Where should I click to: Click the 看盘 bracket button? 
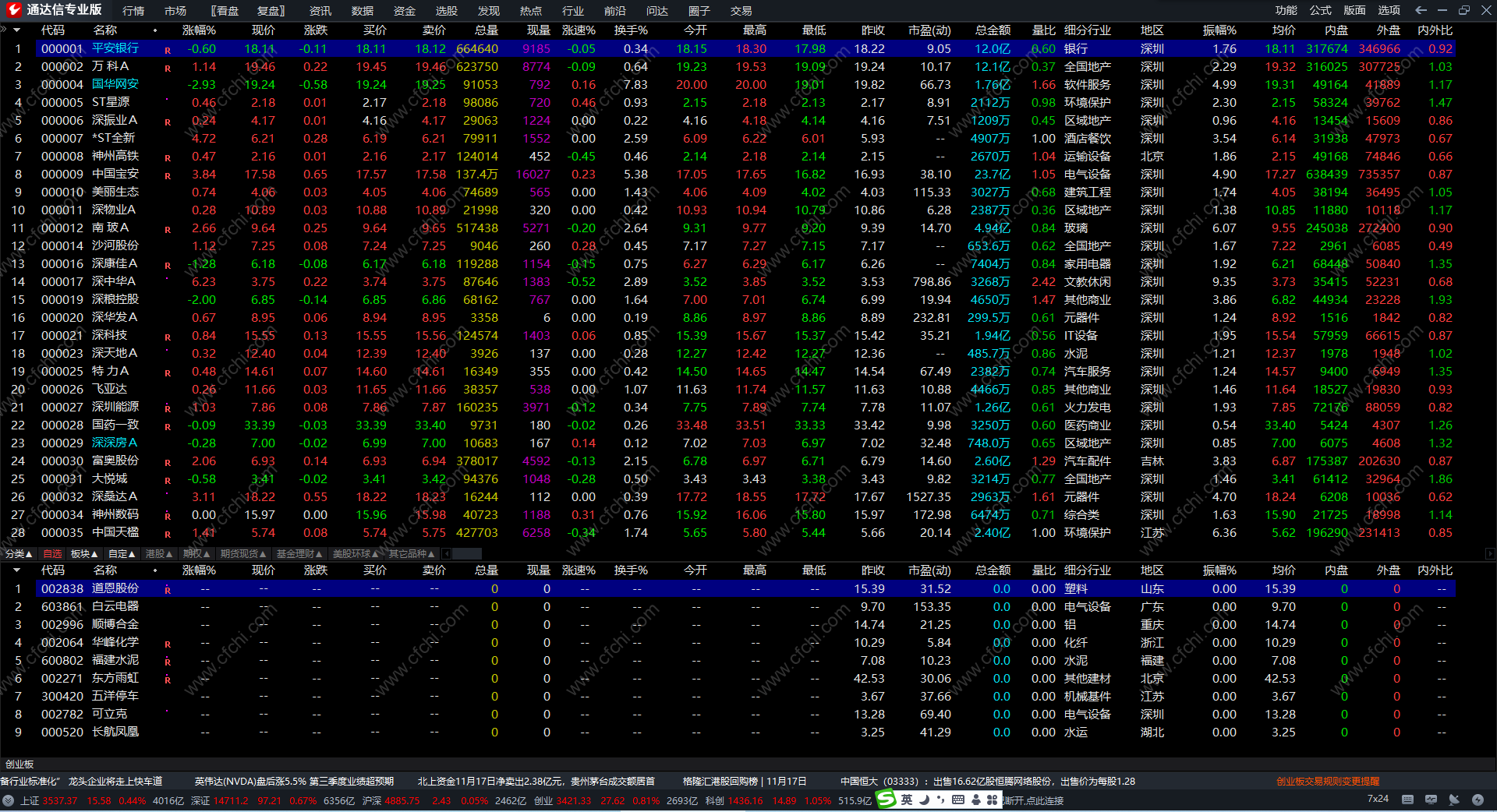click(x=225, y=11)
